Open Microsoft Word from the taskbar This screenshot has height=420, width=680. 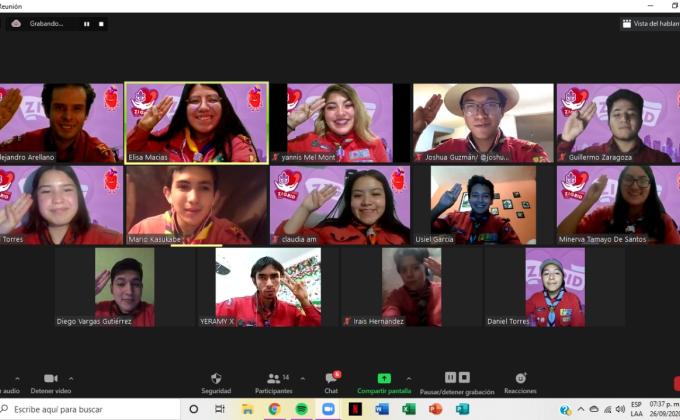coord(382,409)
